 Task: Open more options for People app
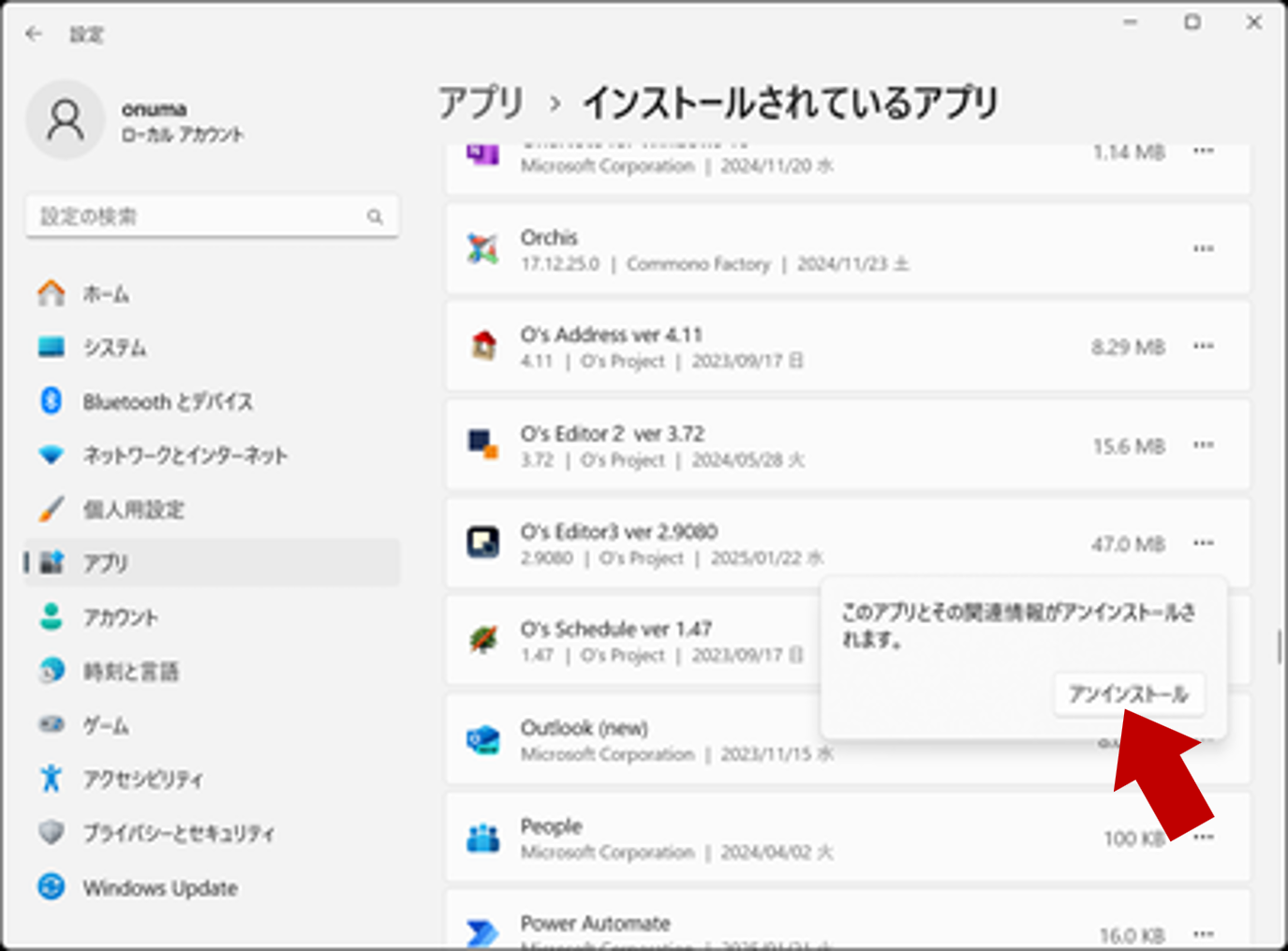(x=1204, y=837)
